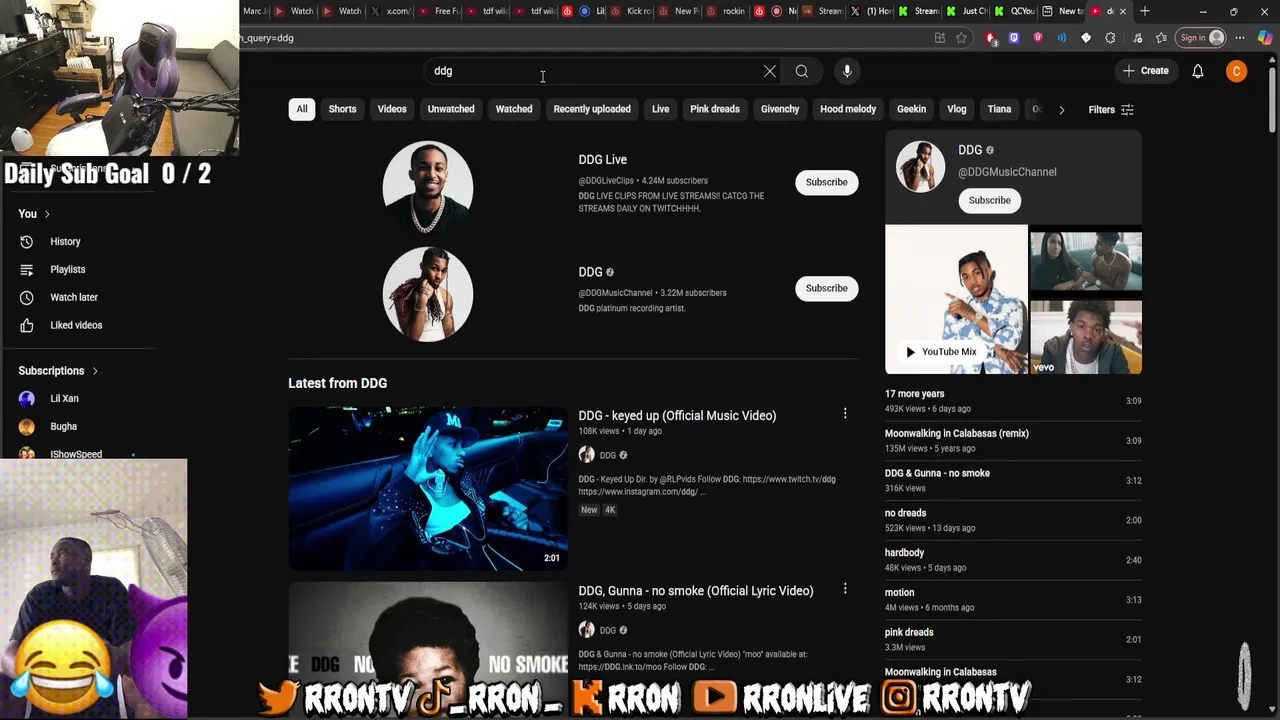The width and height of the screenshot is (1280, 720).
Task: Open the Create menu
Action: tap(1145, 71)
